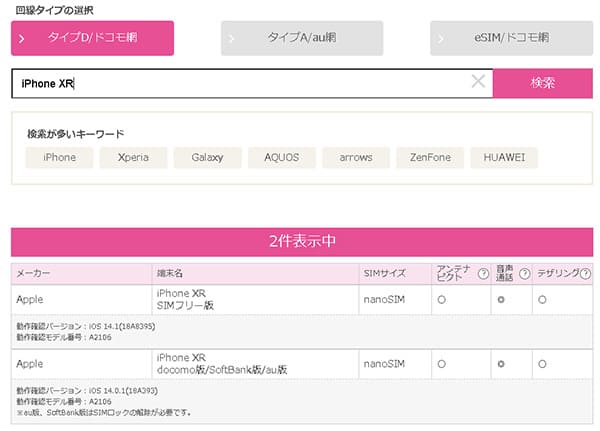Clear the search text with the X icon
This screenshot has height=431, width=600.
tap(478, 81)
